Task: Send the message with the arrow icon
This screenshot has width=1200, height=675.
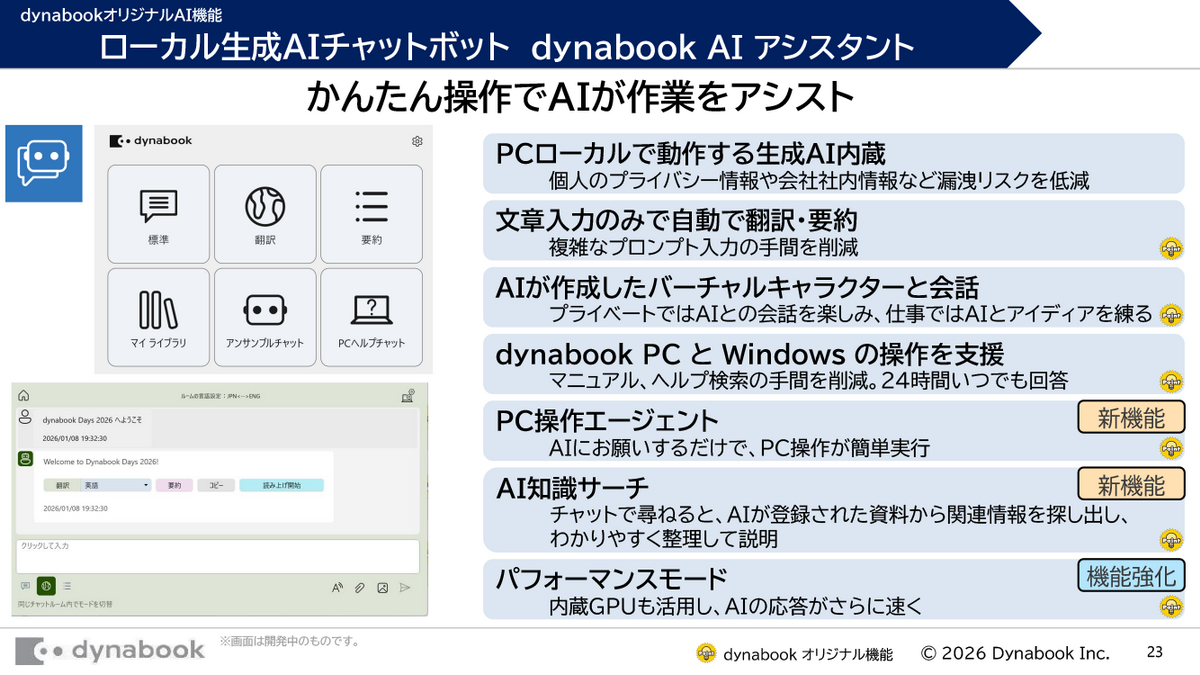Action: pos(404,586)
